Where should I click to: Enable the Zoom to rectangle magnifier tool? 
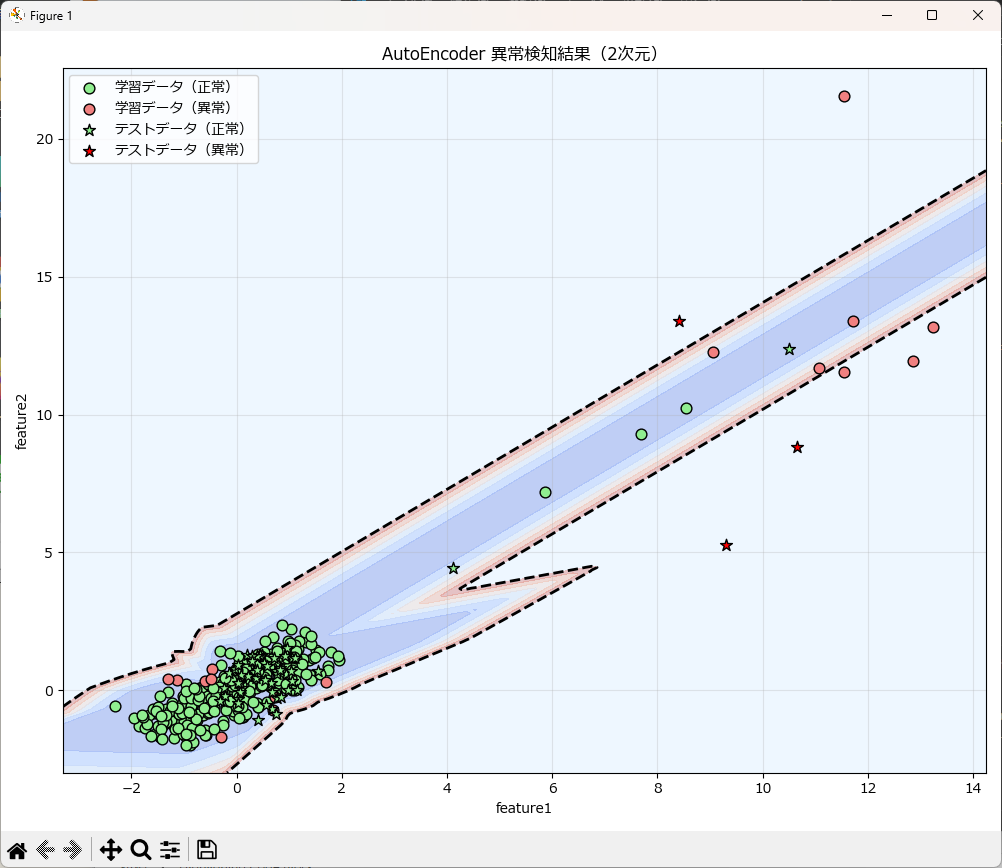[x=141, y=850]
